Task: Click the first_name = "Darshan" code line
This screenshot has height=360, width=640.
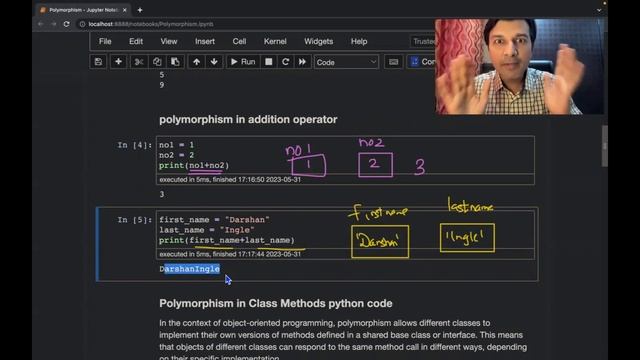Action: (214, 220)
